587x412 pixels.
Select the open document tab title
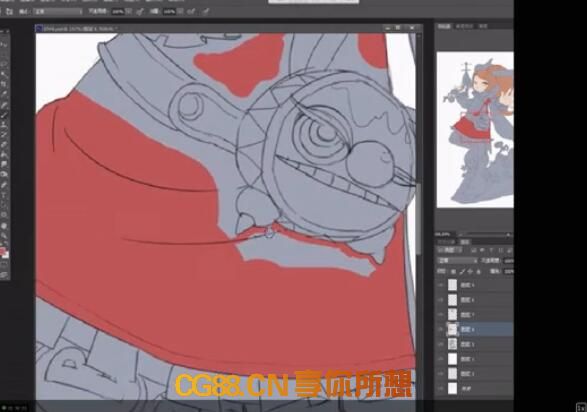click(79, 28)
